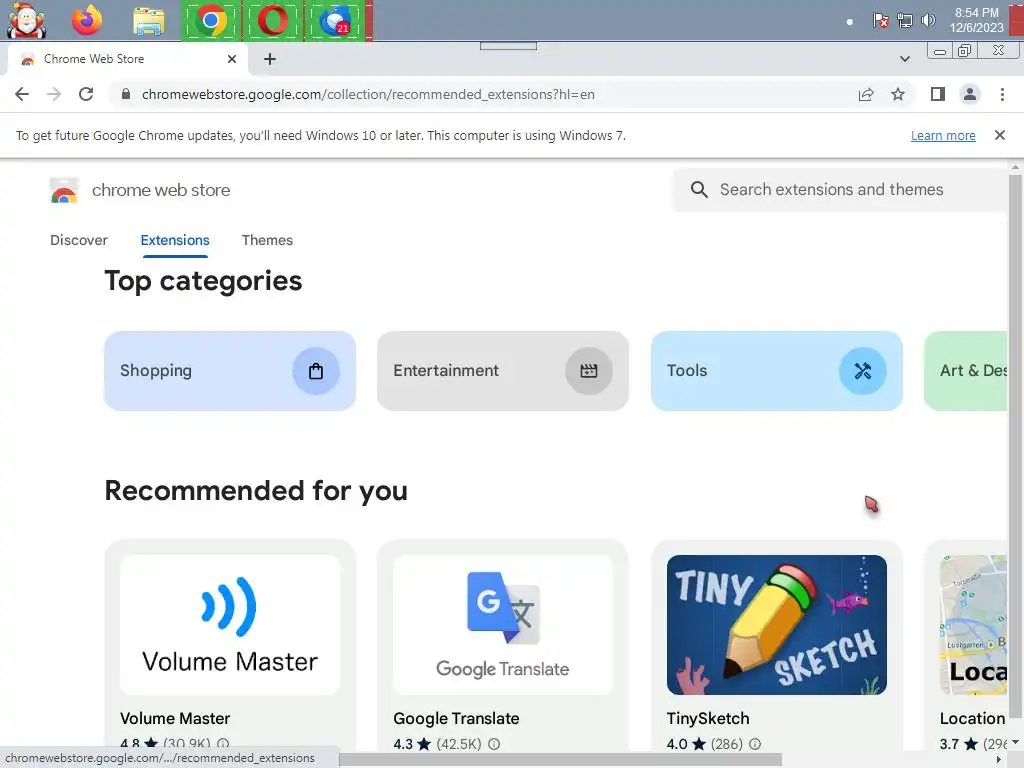Switch to the Themes tab
This screenshot has width=1024, height=768.
(267, 240)
